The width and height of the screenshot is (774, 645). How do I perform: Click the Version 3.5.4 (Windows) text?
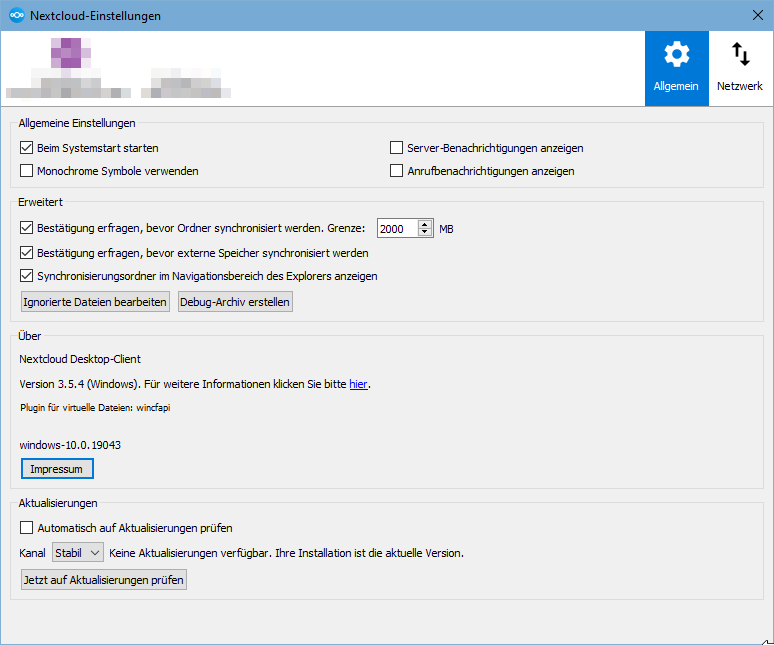pos(78,384)
